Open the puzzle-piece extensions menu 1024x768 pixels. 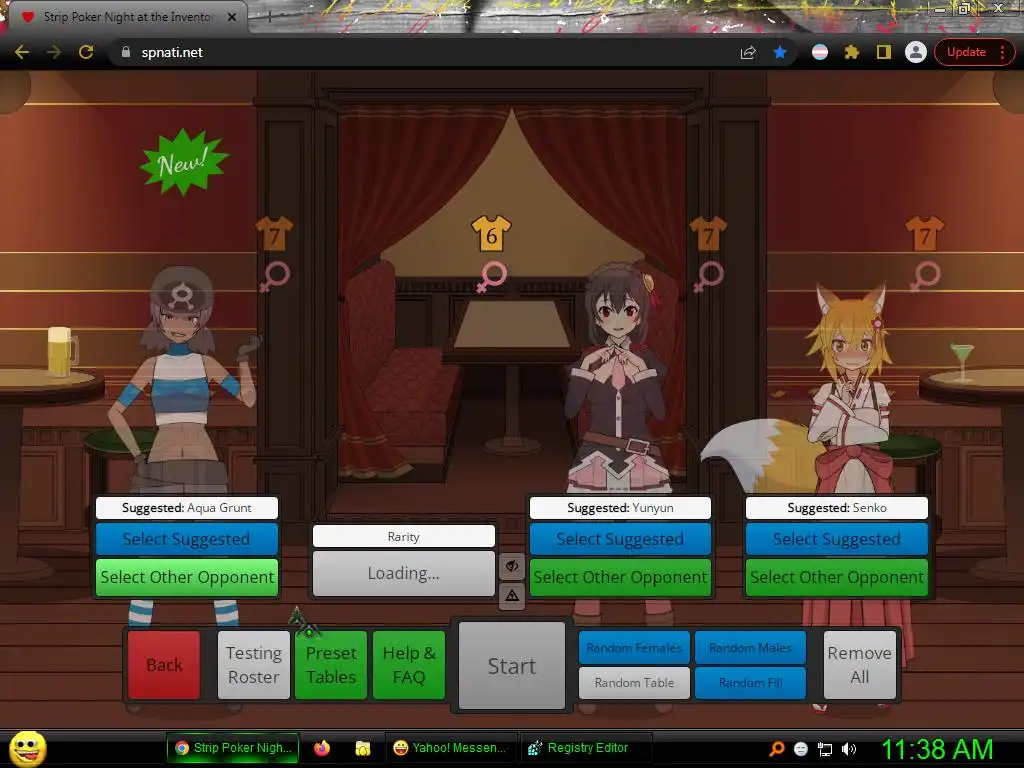pos(852,52)
